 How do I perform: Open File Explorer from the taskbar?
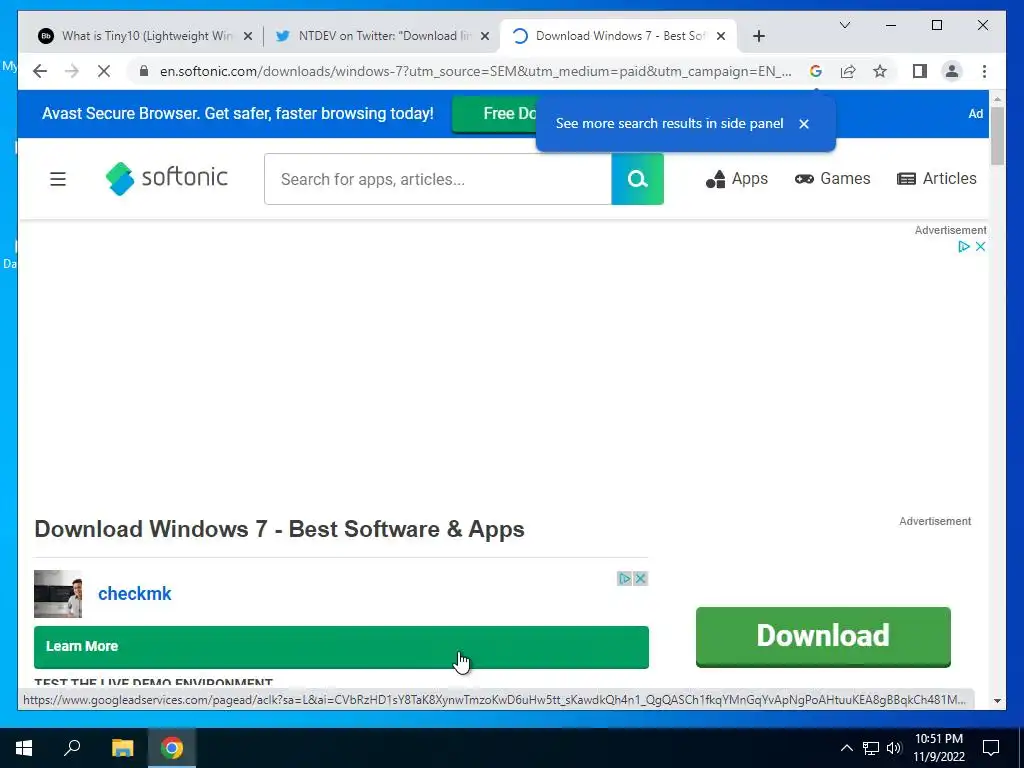(x=122, y=748)
